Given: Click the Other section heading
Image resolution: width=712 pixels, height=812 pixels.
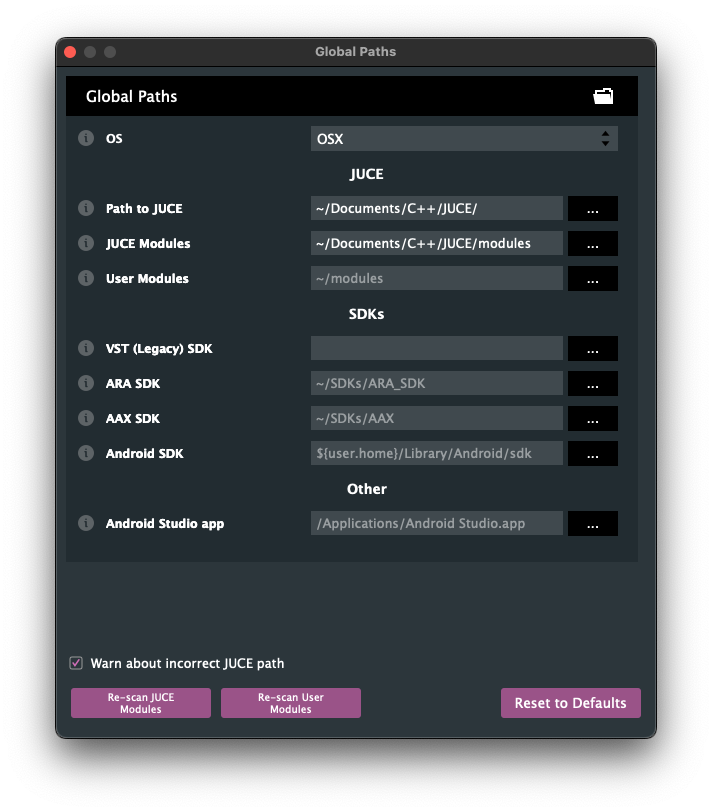Looking at the screenshot, I should 367,489.
